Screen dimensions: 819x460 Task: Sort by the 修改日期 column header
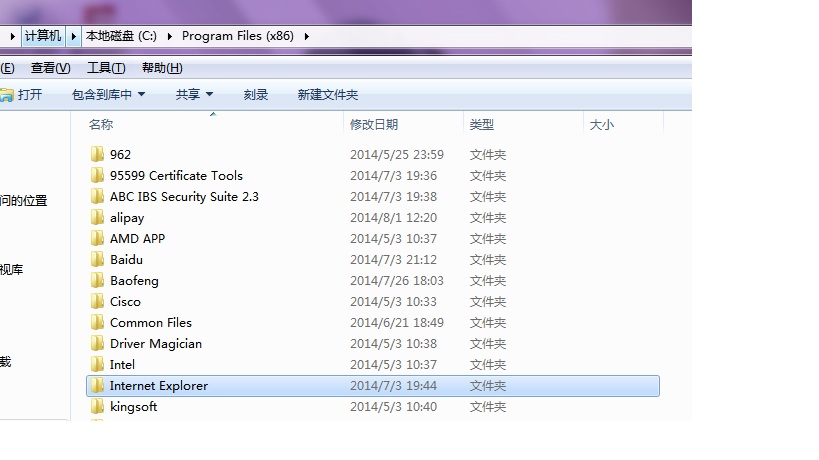pos(374,125)
